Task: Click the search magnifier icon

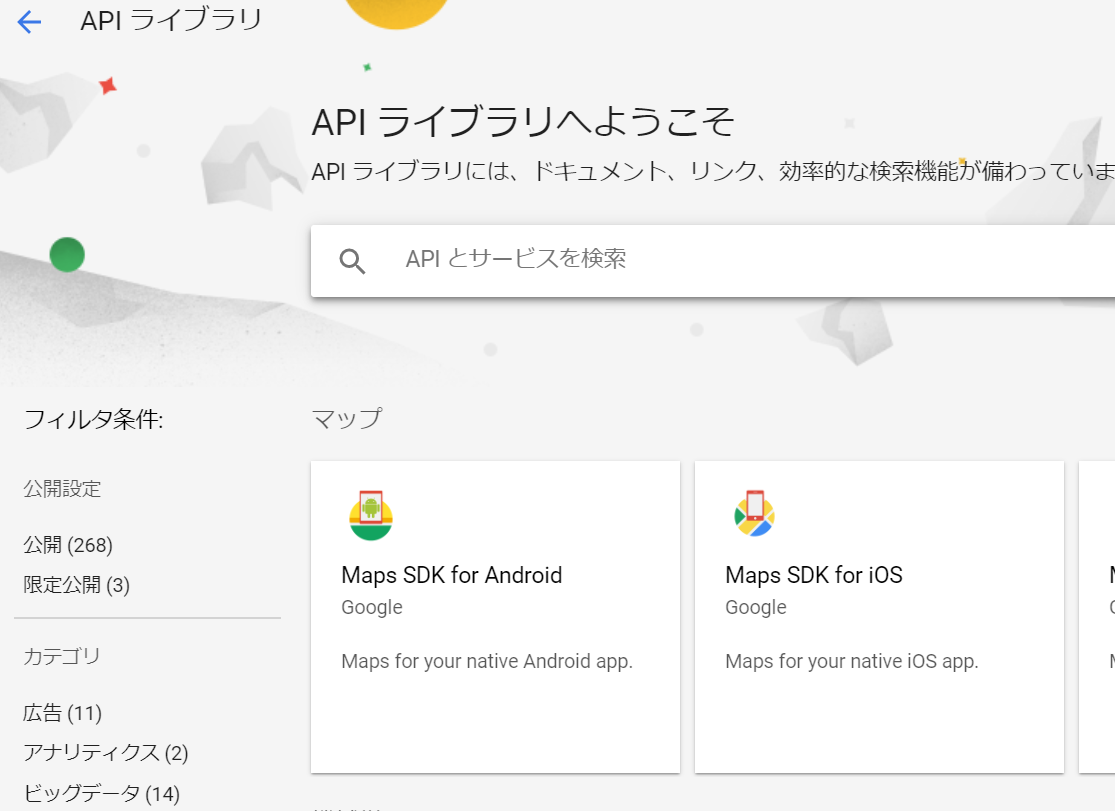Action: 352,261
